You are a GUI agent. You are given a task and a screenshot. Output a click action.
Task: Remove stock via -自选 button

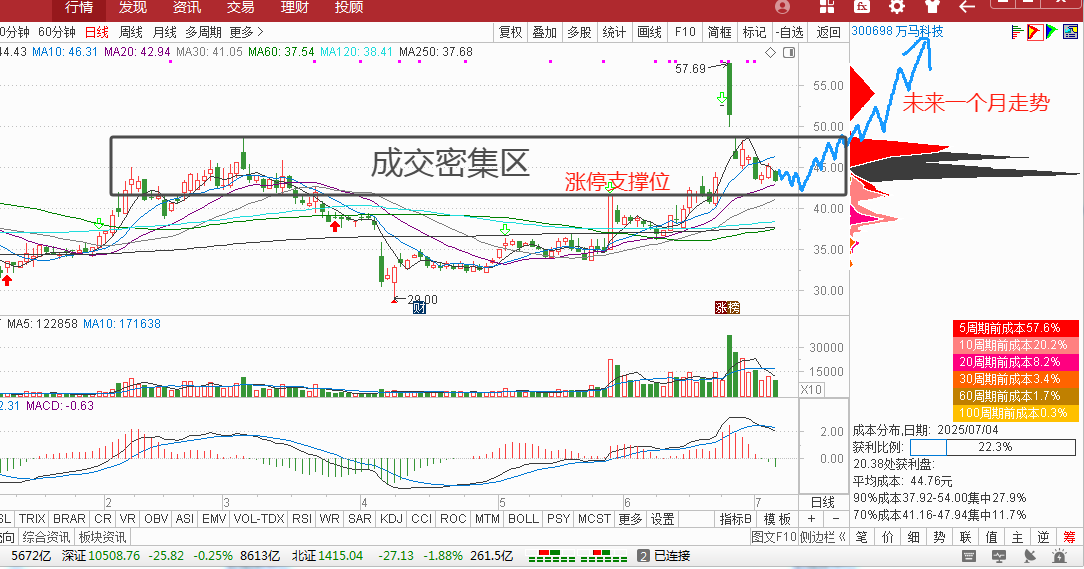[790, 32]
